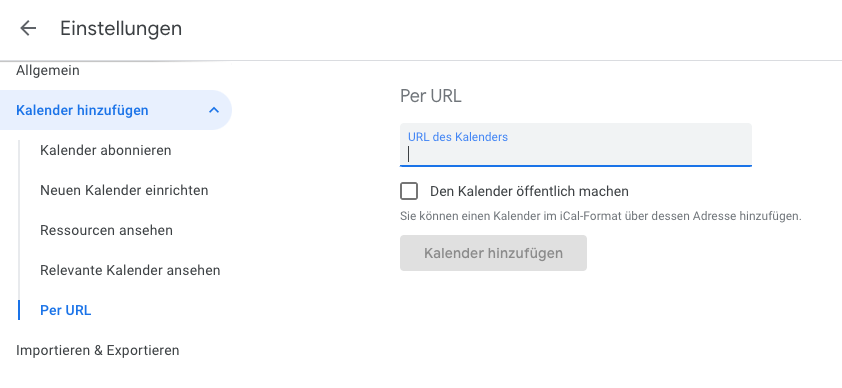Image resolution: width=842 pixels, height=388 pixels.
Task: Open Kalender abonnieren in the sidebar
Action: tap(106, 150)
